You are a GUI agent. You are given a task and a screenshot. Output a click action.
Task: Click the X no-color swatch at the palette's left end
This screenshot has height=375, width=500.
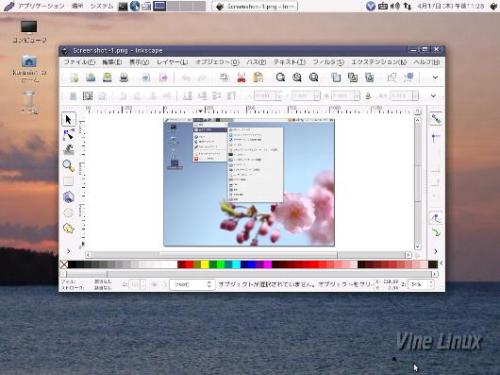(64, 264)
